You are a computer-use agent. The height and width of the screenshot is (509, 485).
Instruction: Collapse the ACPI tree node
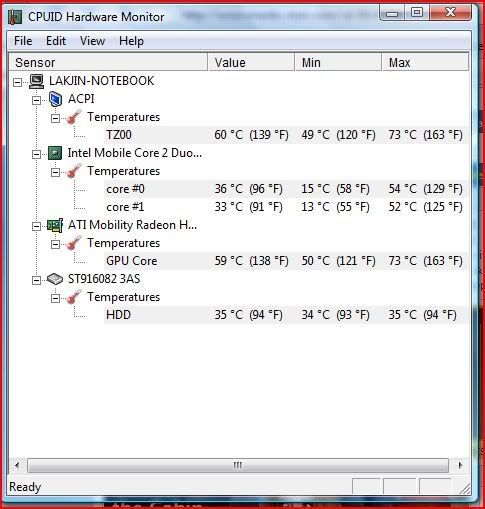[37, 100]
